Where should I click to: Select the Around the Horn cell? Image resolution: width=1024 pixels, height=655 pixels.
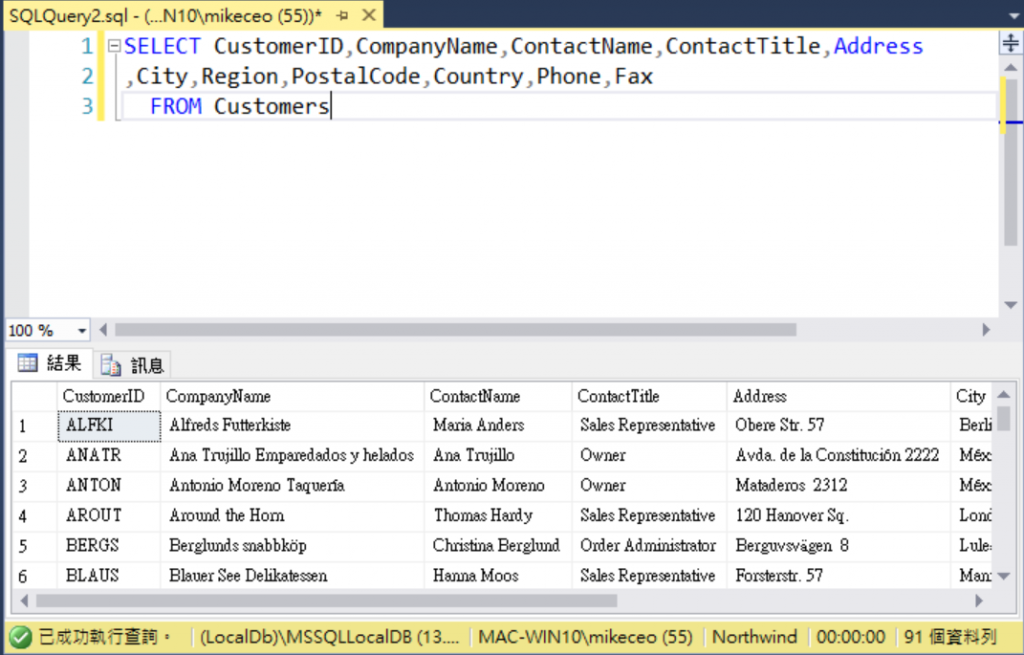293,516
